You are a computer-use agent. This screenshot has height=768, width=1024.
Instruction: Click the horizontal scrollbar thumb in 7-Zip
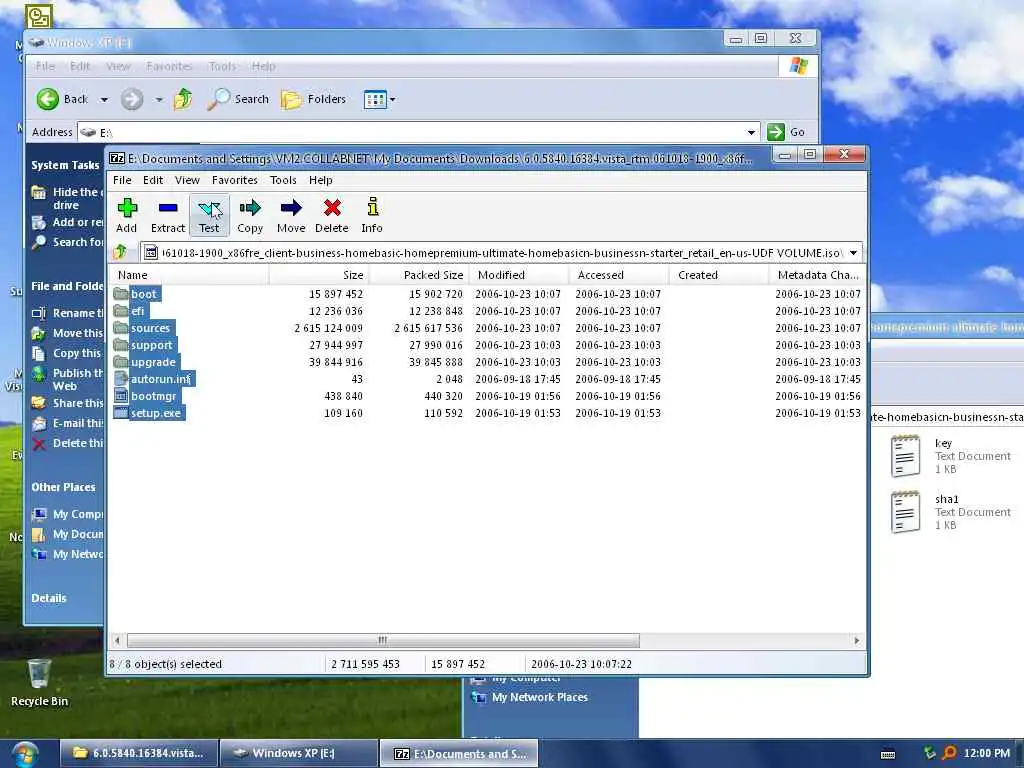[383, 640]
